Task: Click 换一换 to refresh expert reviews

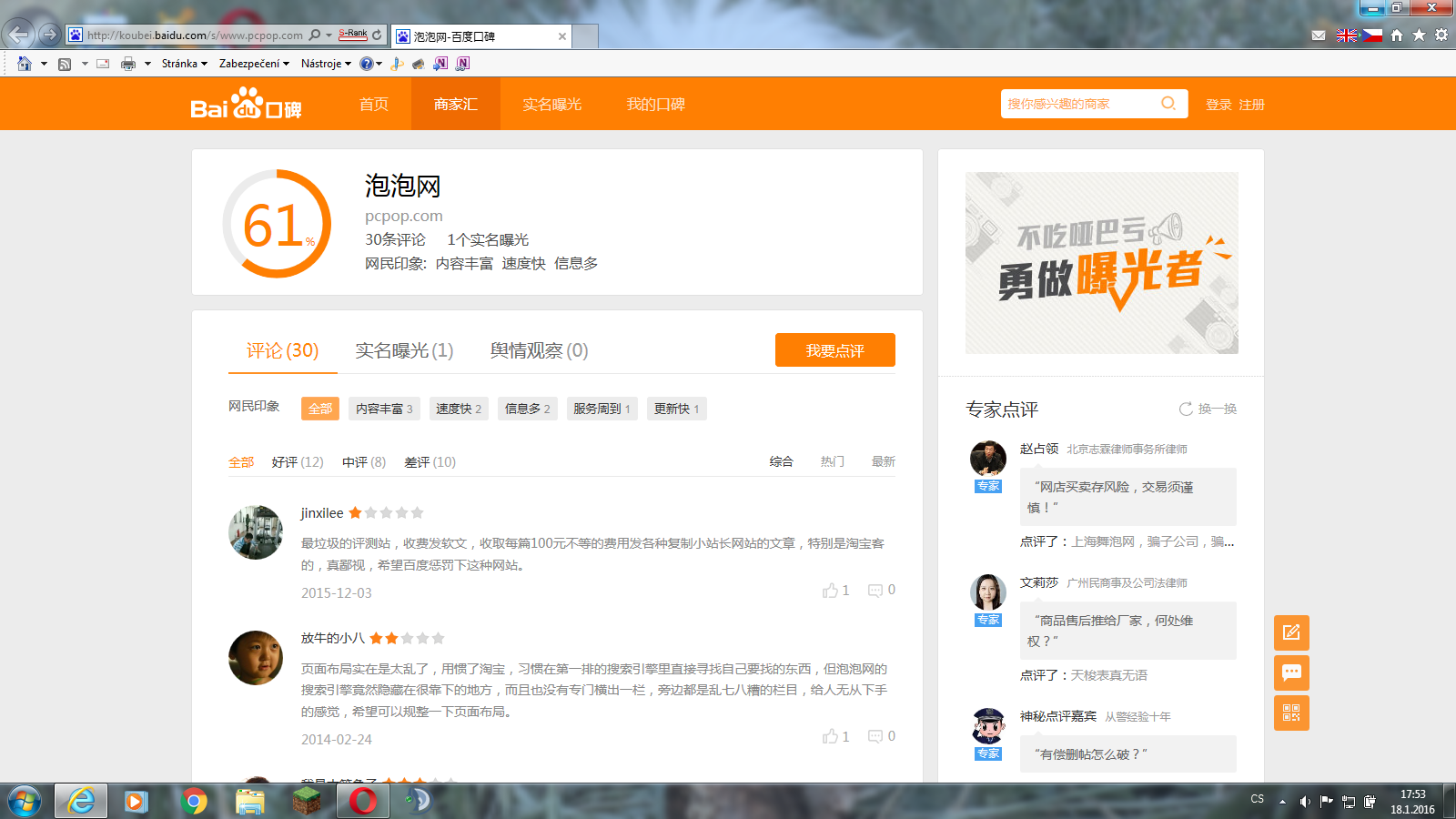Action: click(x=1208, y=409)
